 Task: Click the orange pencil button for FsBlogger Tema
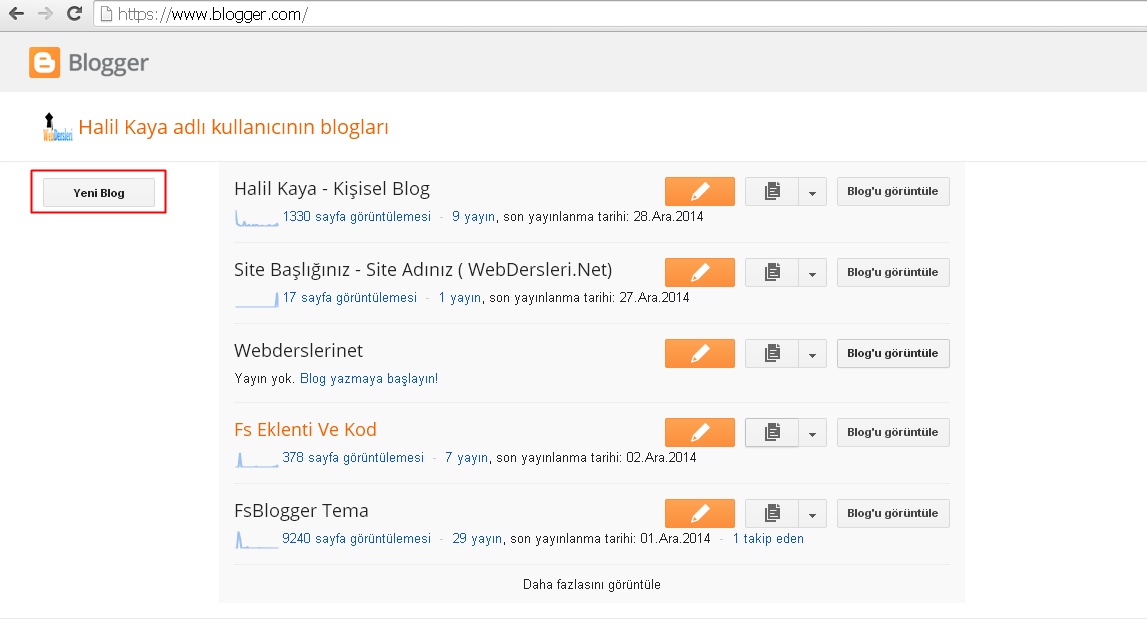(699, 513)
